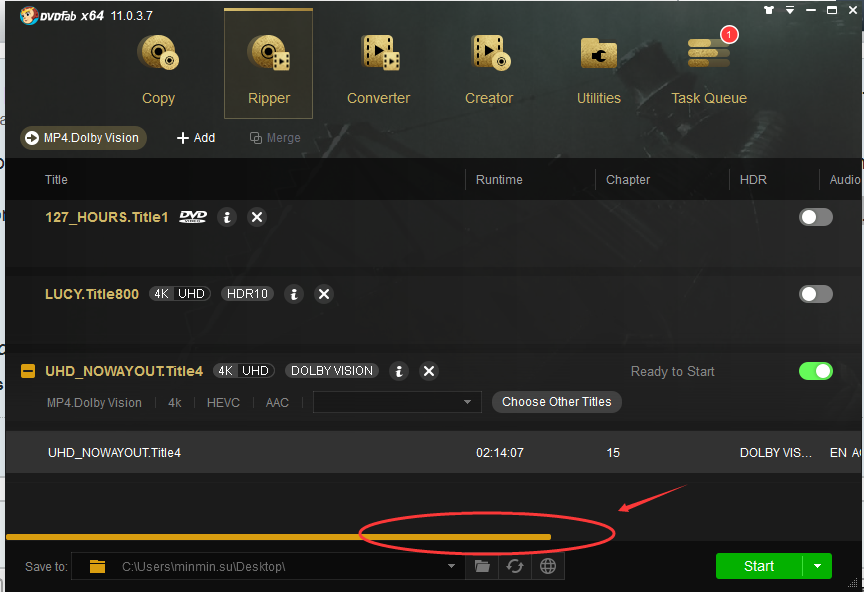Click the Add source button

[x=196, y=138]
